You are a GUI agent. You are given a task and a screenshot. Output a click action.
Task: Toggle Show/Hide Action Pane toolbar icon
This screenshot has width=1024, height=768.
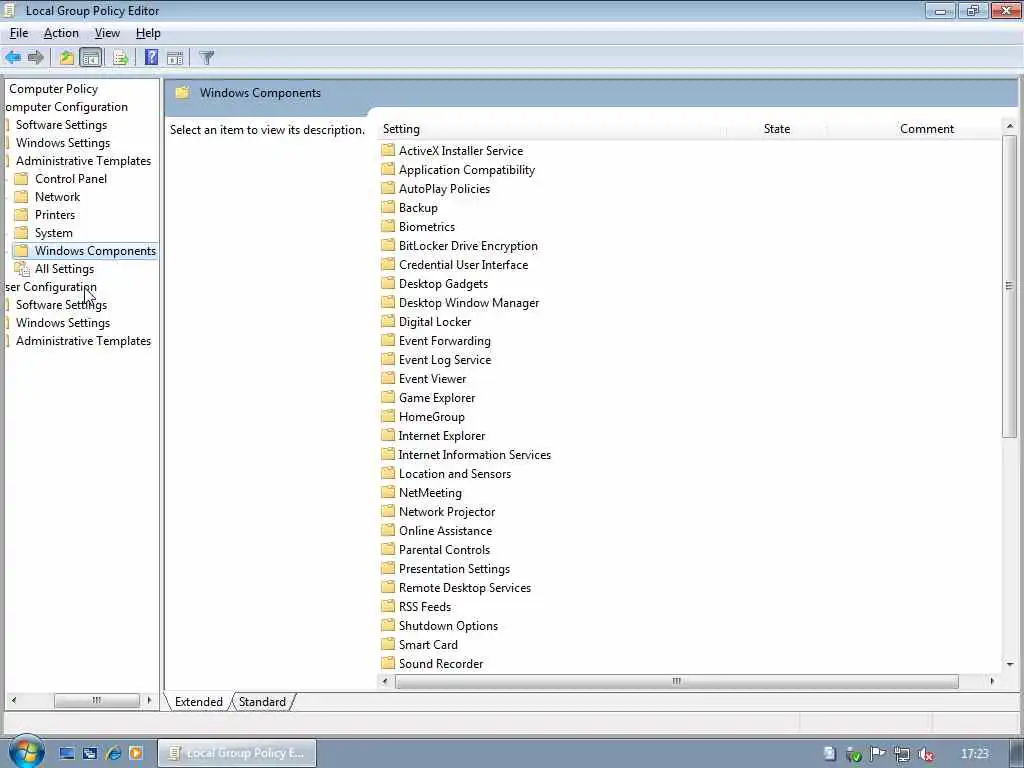point(175,57)
